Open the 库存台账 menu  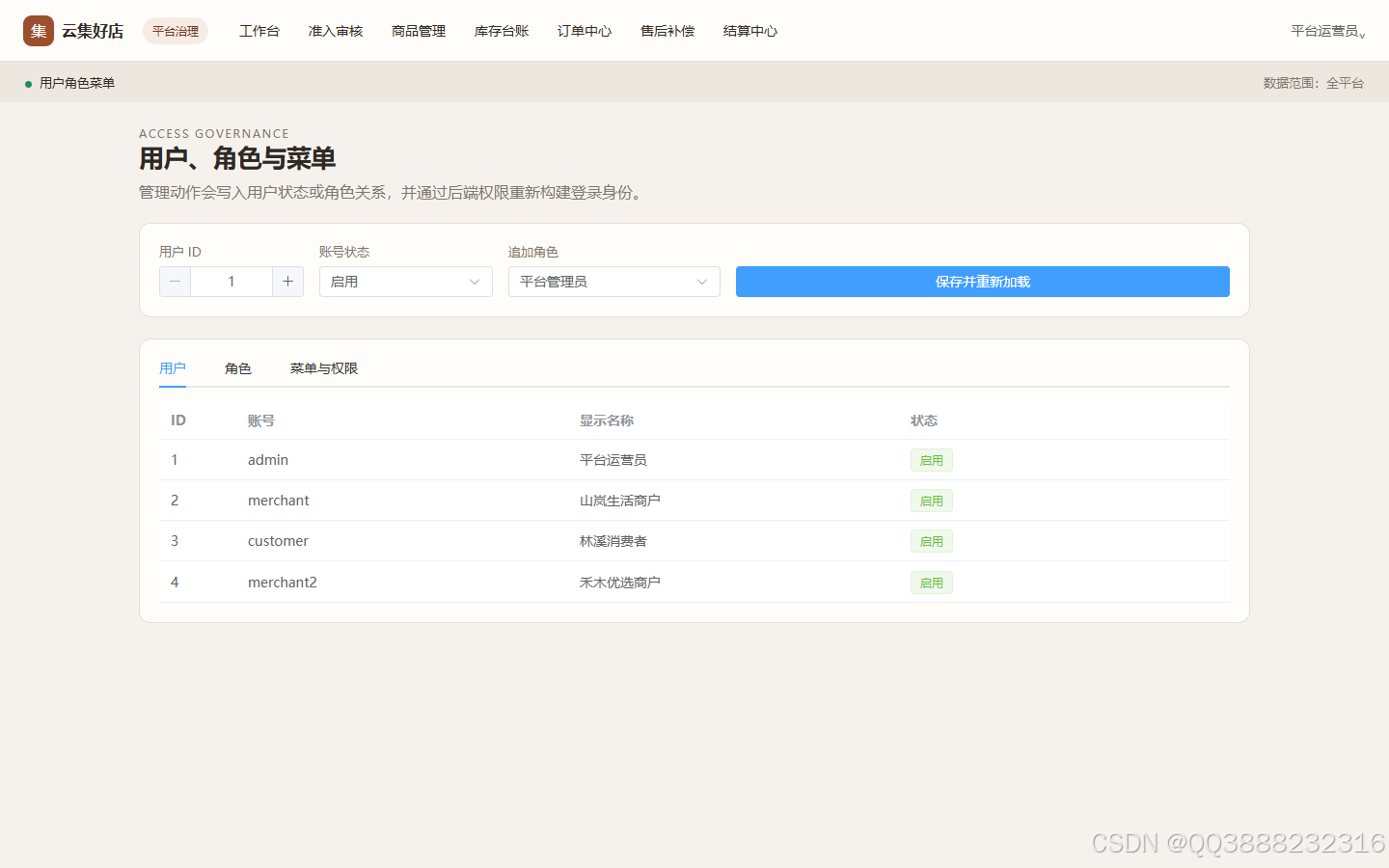(x=502, y=31)
